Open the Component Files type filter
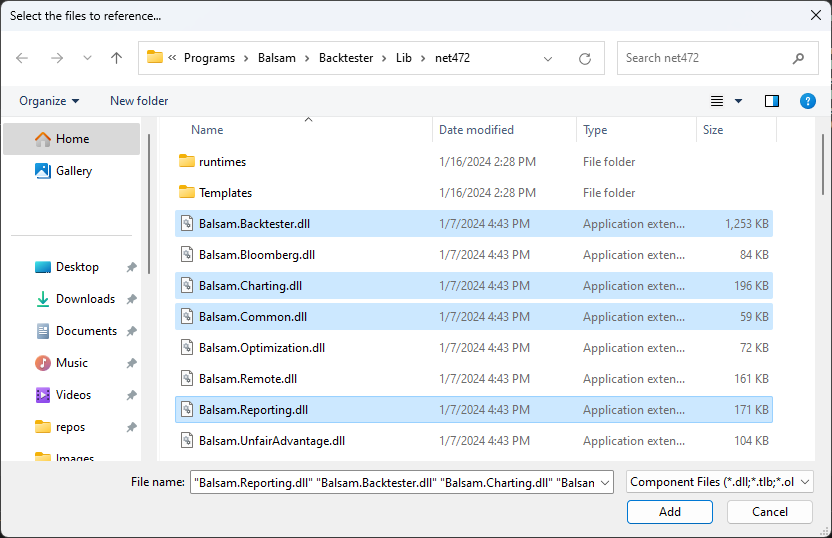832x538 pixels. 719,482
